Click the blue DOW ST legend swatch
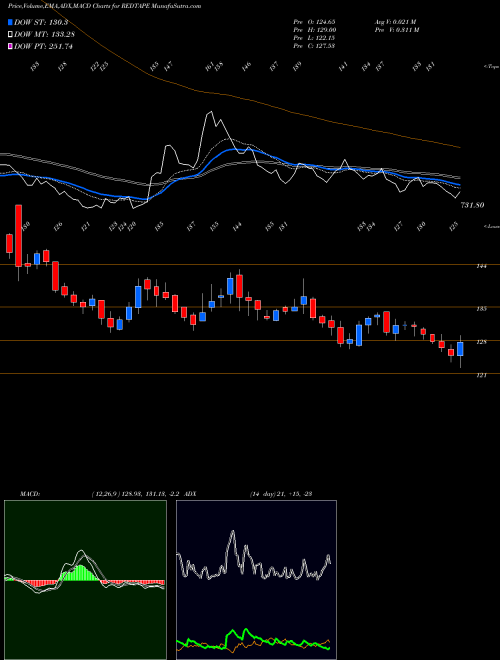 pyautogui.click(x=10, y=22)
